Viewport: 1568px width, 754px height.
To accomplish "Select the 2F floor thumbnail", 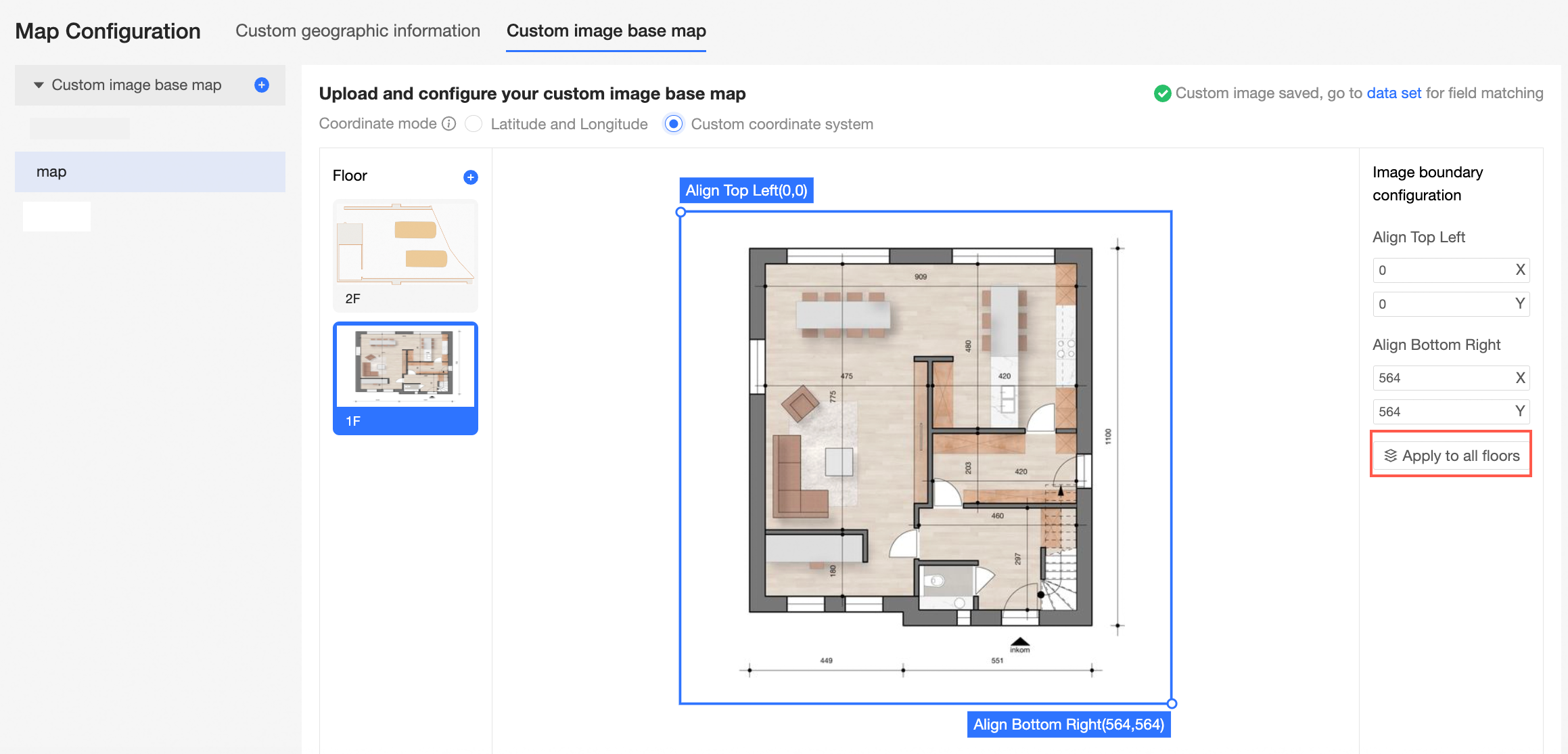I will (x=405, y=255).
